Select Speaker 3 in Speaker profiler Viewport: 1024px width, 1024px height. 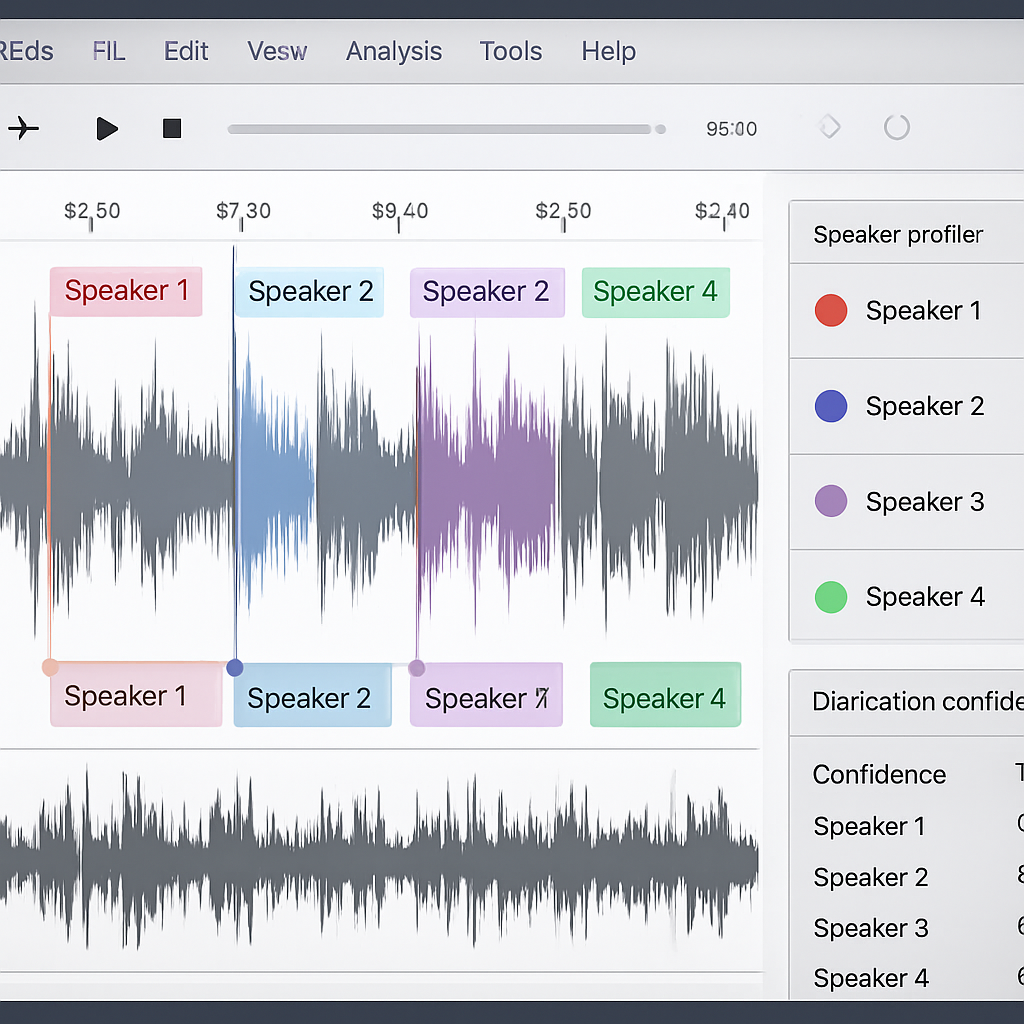pos(906,502)
